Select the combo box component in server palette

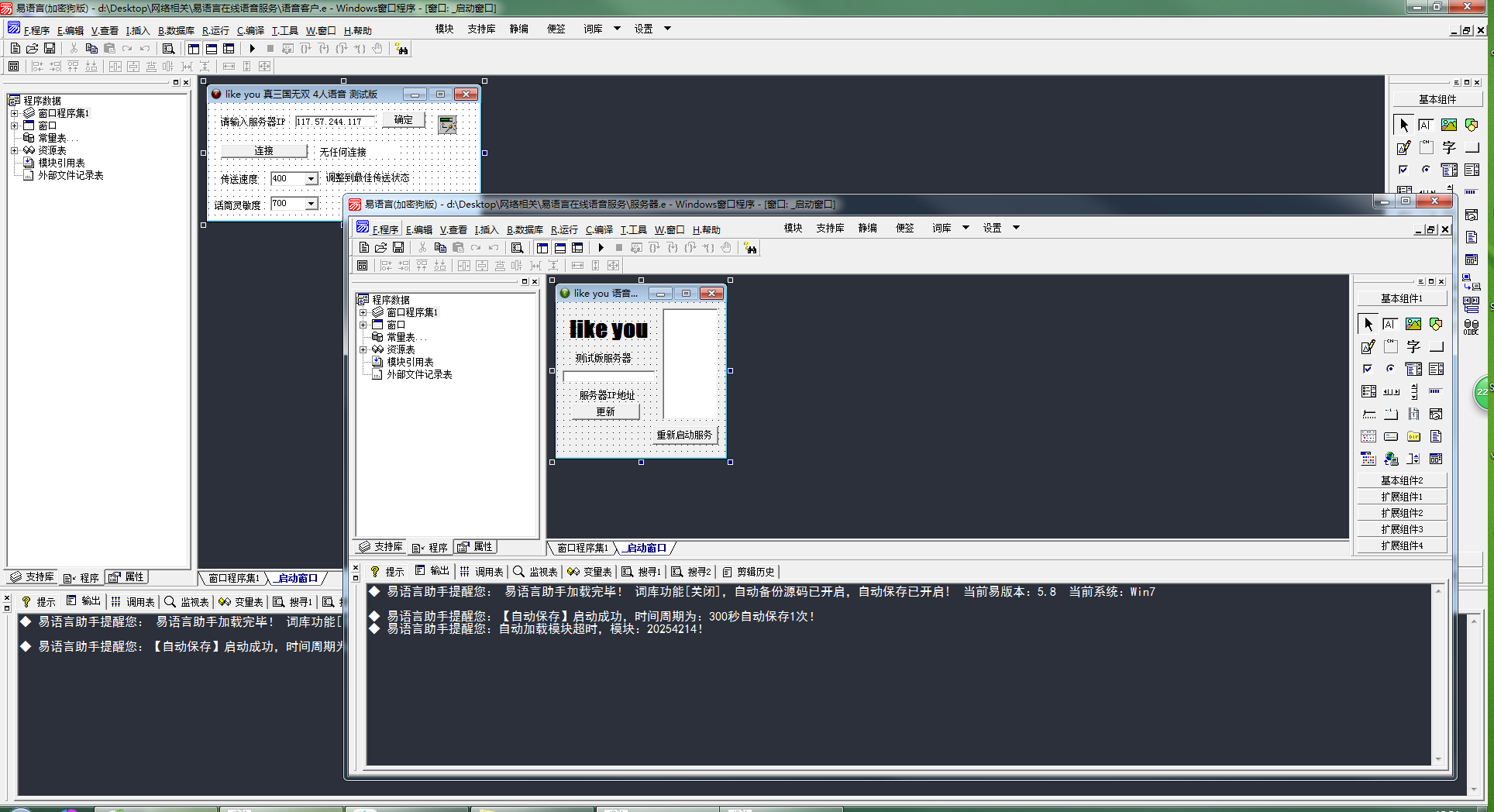[1413, 370]
